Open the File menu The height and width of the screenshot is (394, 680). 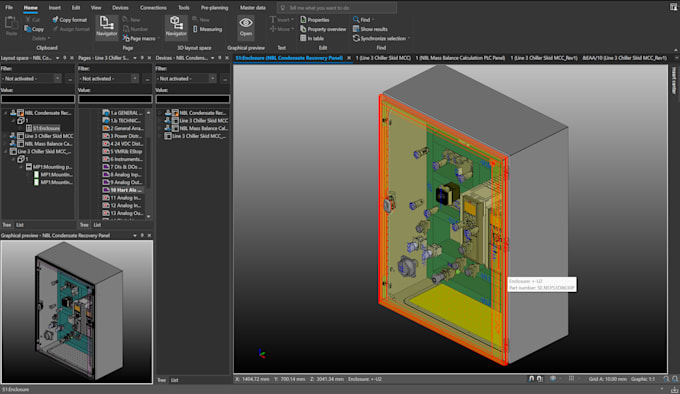9,7
